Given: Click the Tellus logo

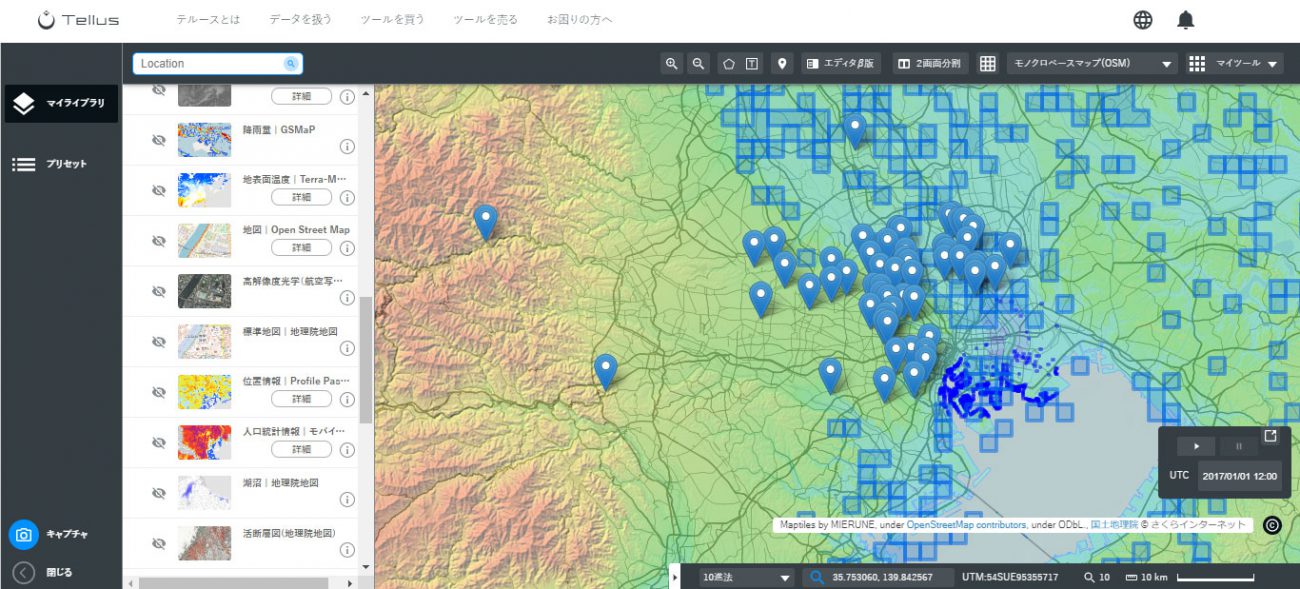Looking at the screenshot, I should 78,20.
